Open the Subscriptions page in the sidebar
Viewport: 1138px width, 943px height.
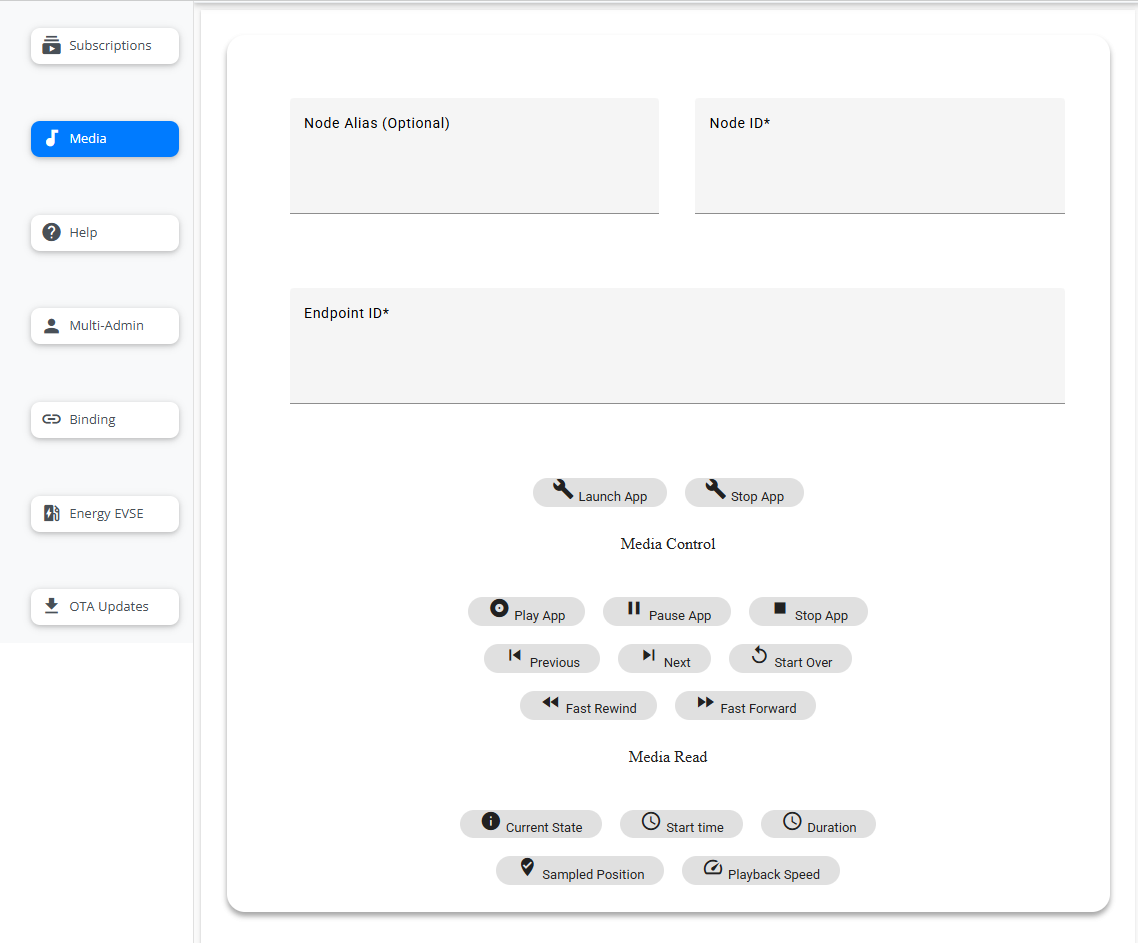coord(105,46)
